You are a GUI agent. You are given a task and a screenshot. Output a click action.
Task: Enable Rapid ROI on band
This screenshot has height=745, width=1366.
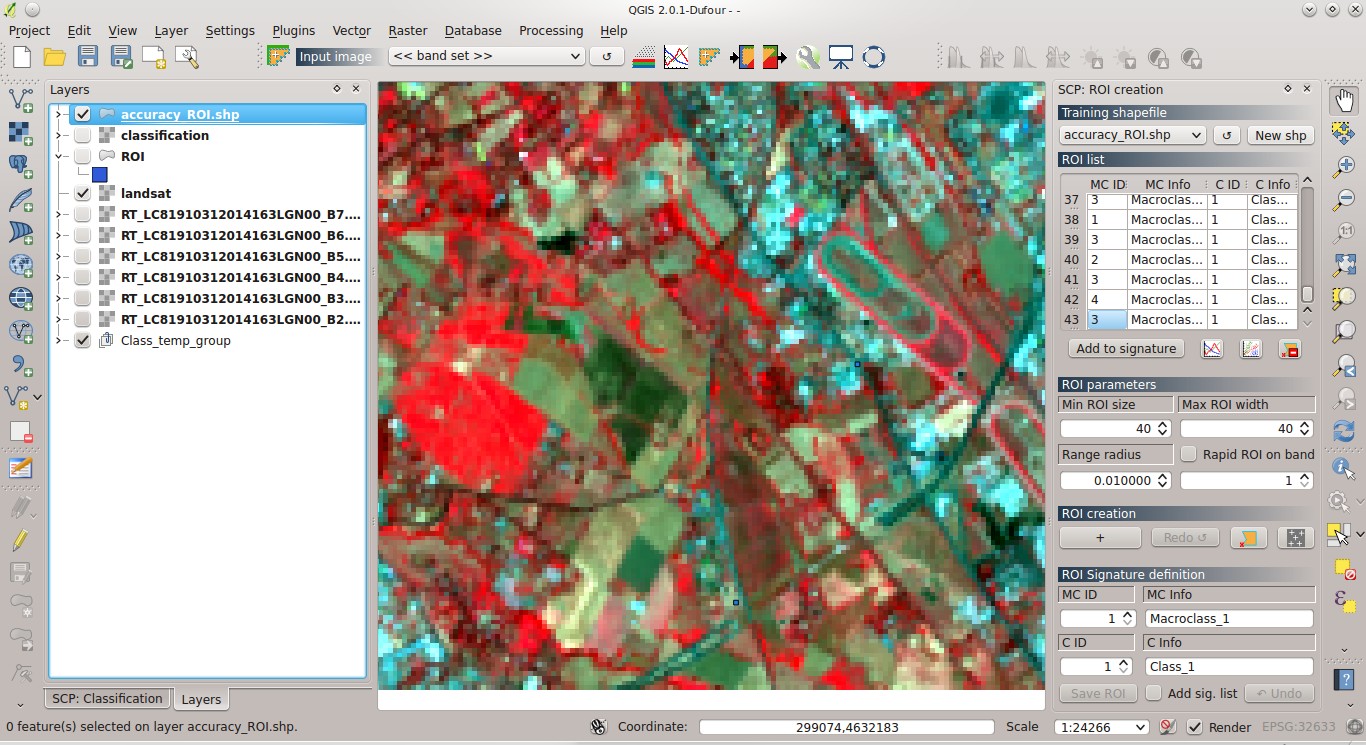[1188, 454]
